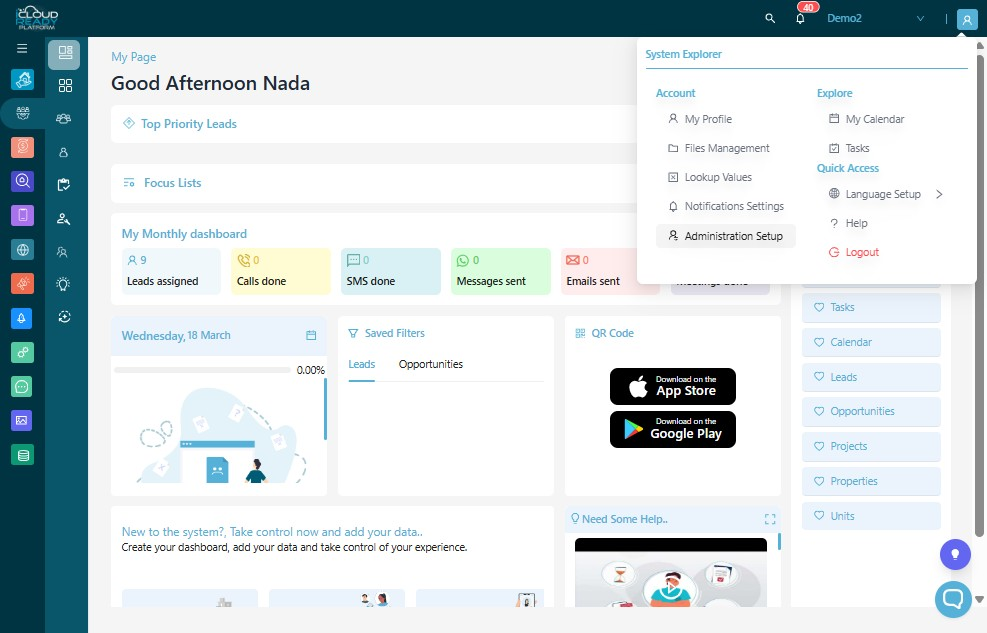Image resolution: width=987 pixels, height=633 pixels.
Task: Open the orange dollar finance module icon
Action: (23, 147)
